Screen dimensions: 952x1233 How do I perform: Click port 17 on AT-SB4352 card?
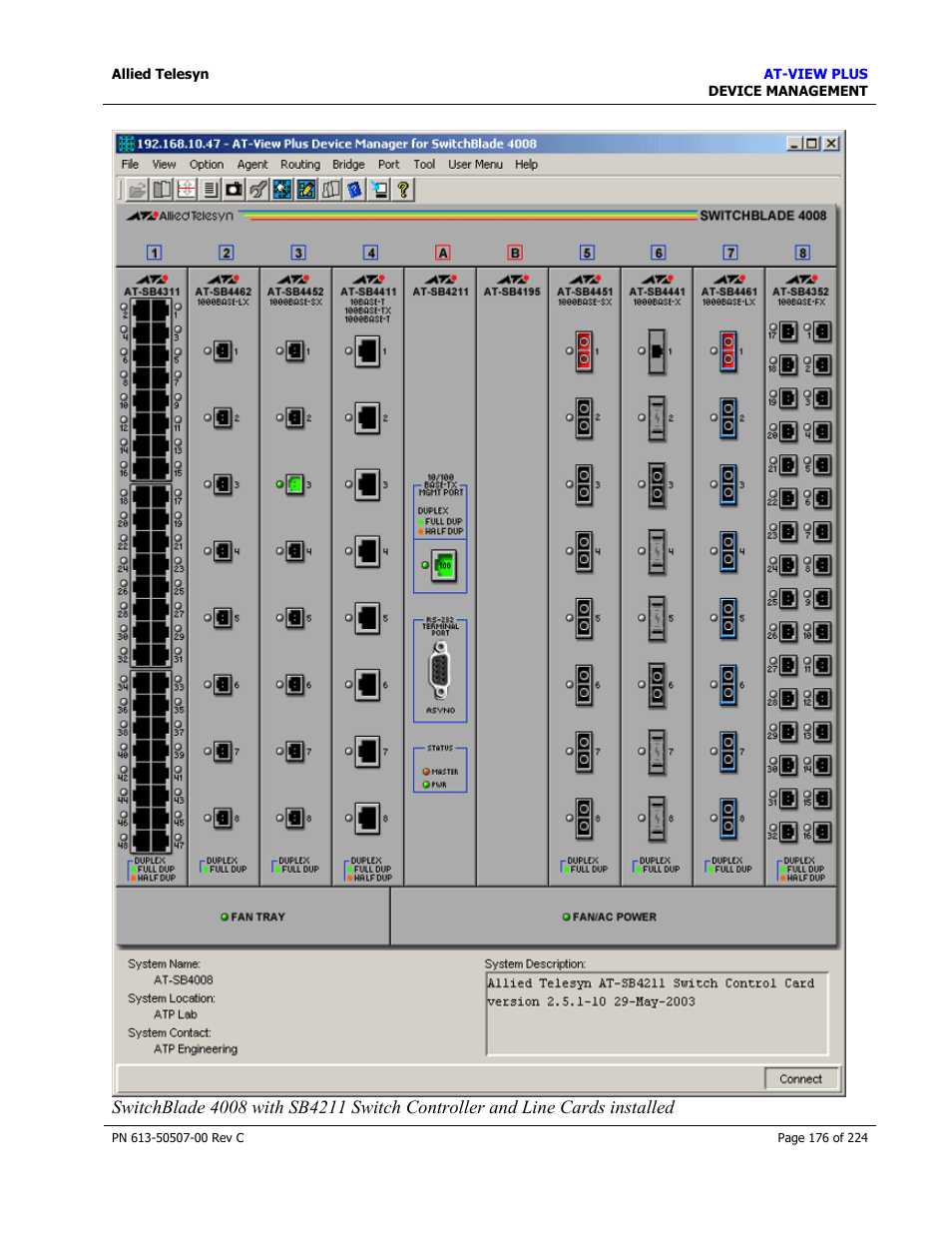click(788, 331)
